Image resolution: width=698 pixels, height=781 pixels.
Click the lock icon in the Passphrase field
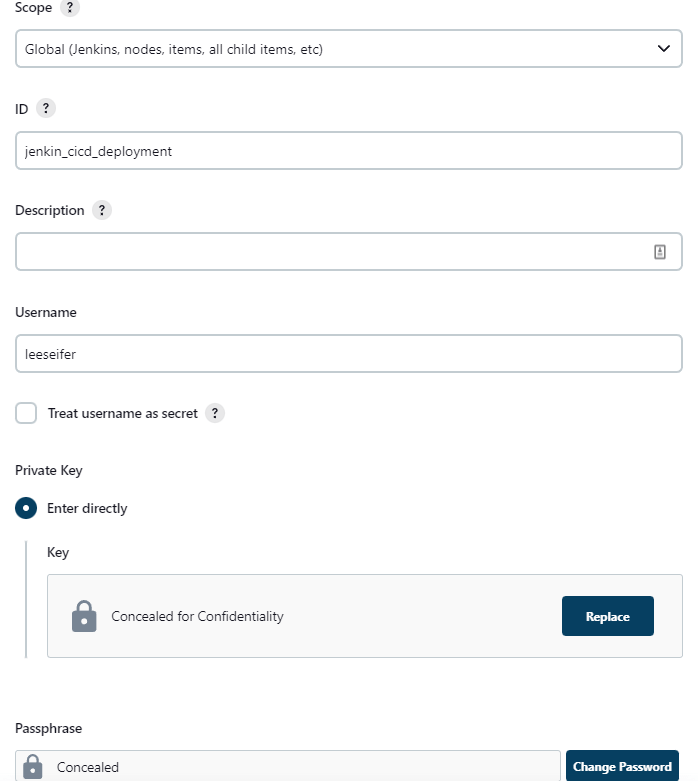click(33, 767)
